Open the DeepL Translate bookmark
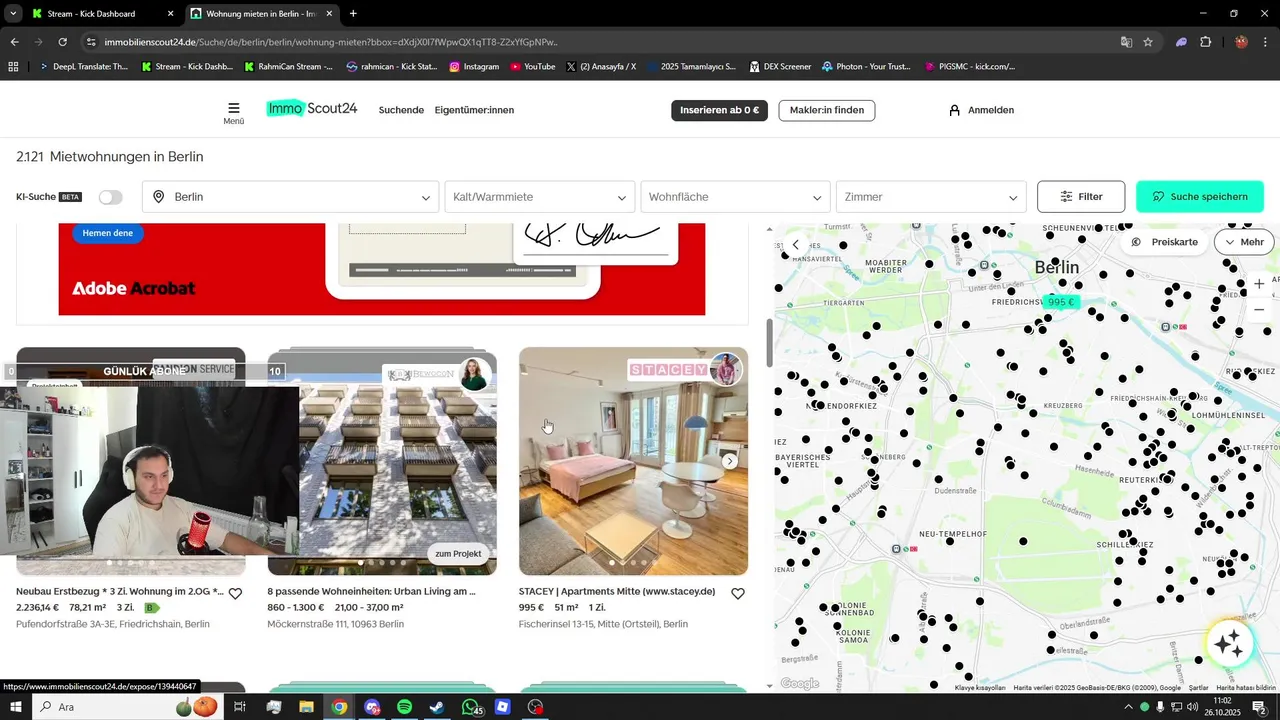The width and height of the screenshot is (1280, 720). [84, 67]
